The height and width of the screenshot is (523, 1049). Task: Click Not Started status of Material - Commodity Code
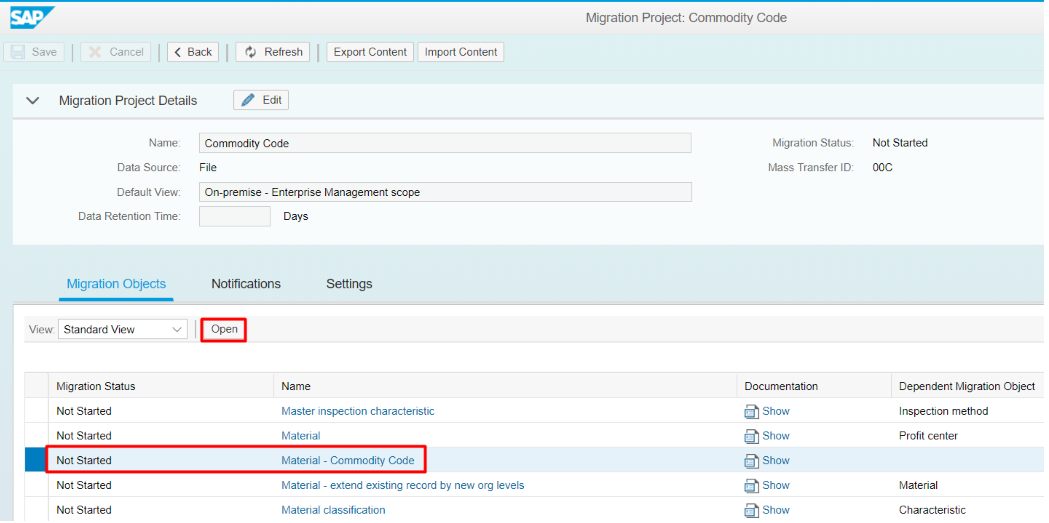[x=84, y=461]
